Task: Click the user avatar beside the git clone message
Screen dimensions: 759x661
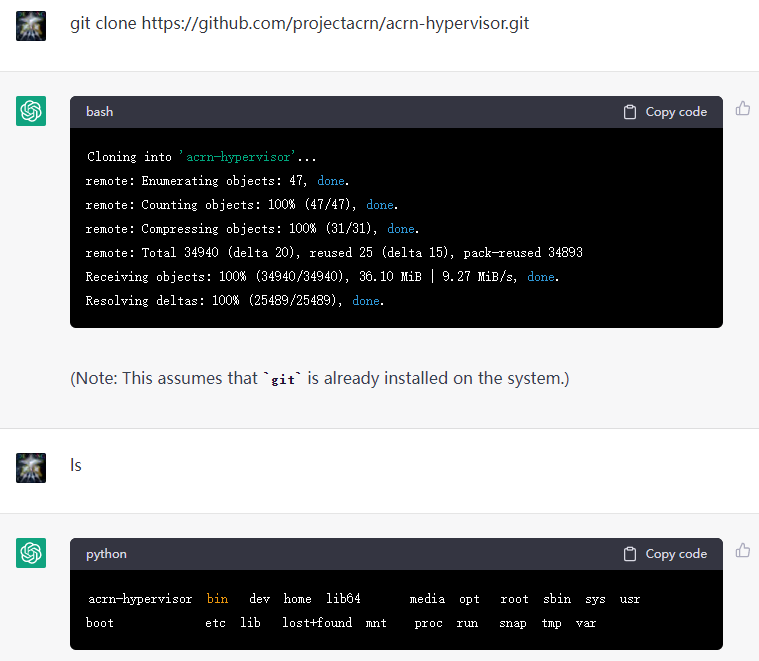Action: 31,25
